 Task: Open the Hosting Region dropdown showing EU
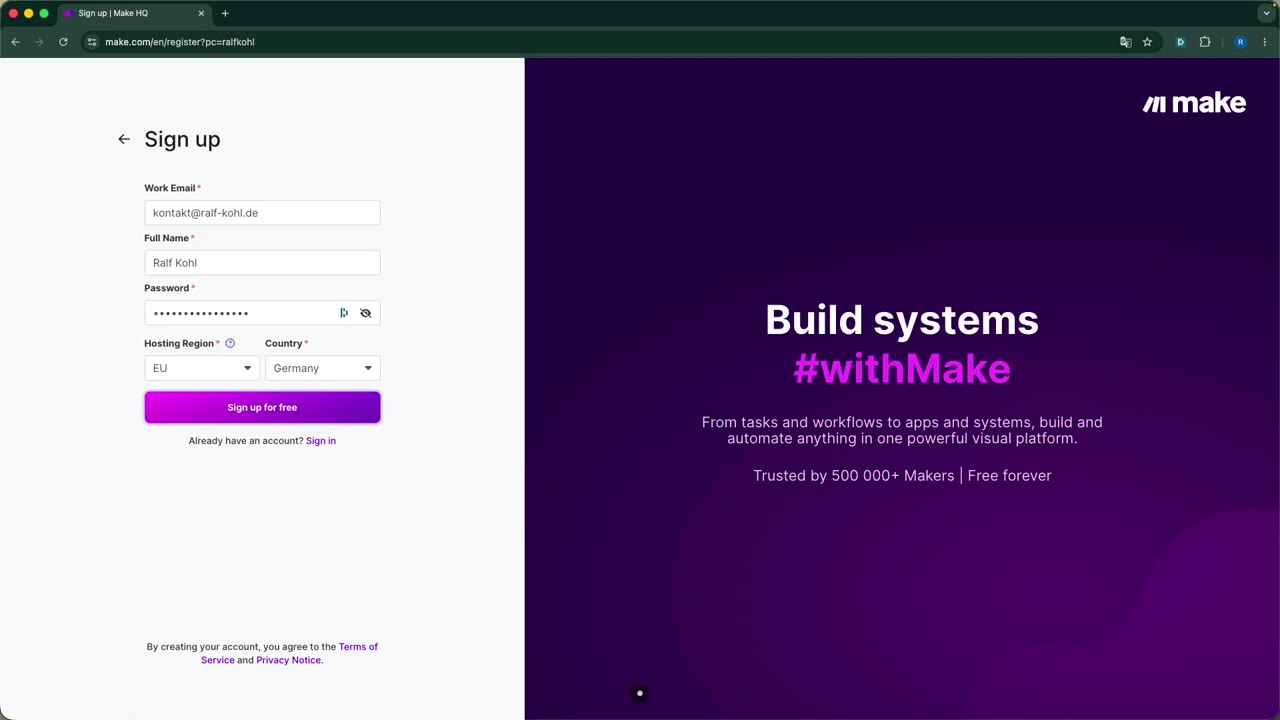202,368
